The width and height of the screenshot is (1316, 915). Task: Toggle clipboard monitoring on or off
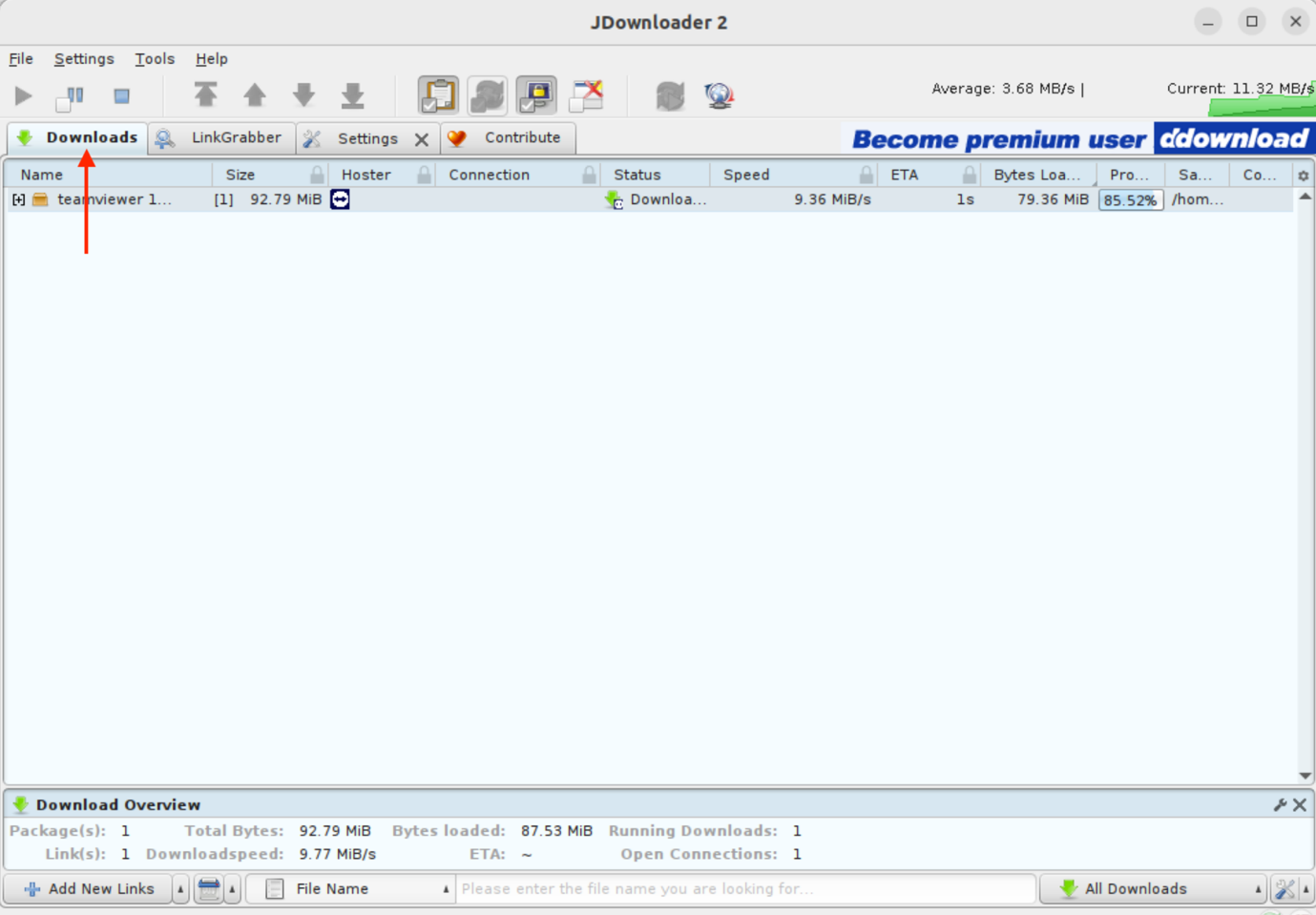[438, 95]
